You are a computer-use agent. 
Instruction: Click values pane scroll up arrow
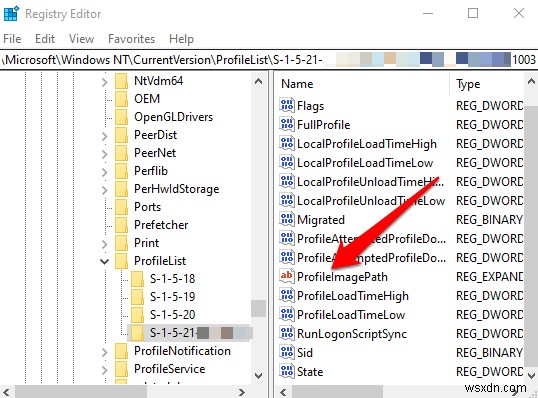pos(531,81)
